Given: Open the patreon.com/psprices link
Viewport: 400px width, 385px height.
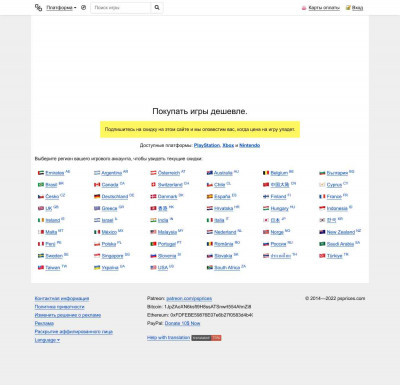Looking at the screenshot, I should [189, 298].
